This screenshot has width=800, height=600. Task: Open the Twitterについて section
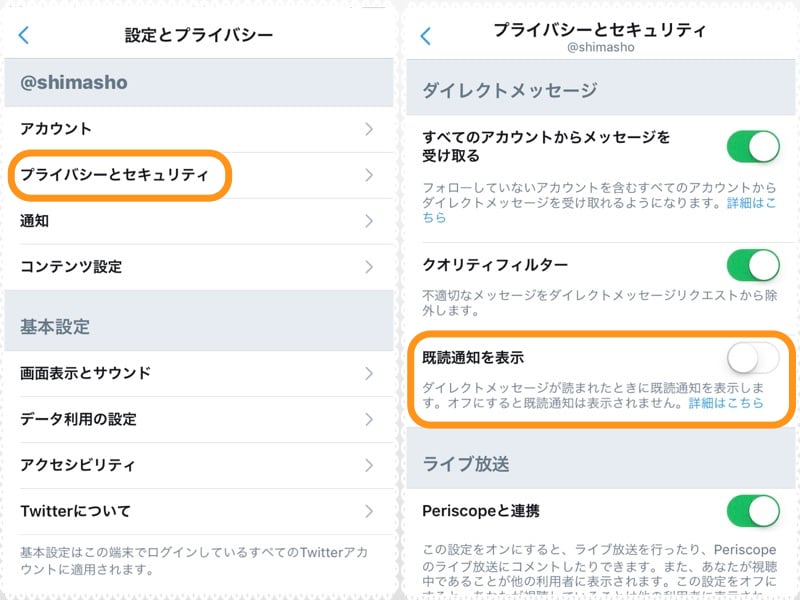click(x=120, y=511)
